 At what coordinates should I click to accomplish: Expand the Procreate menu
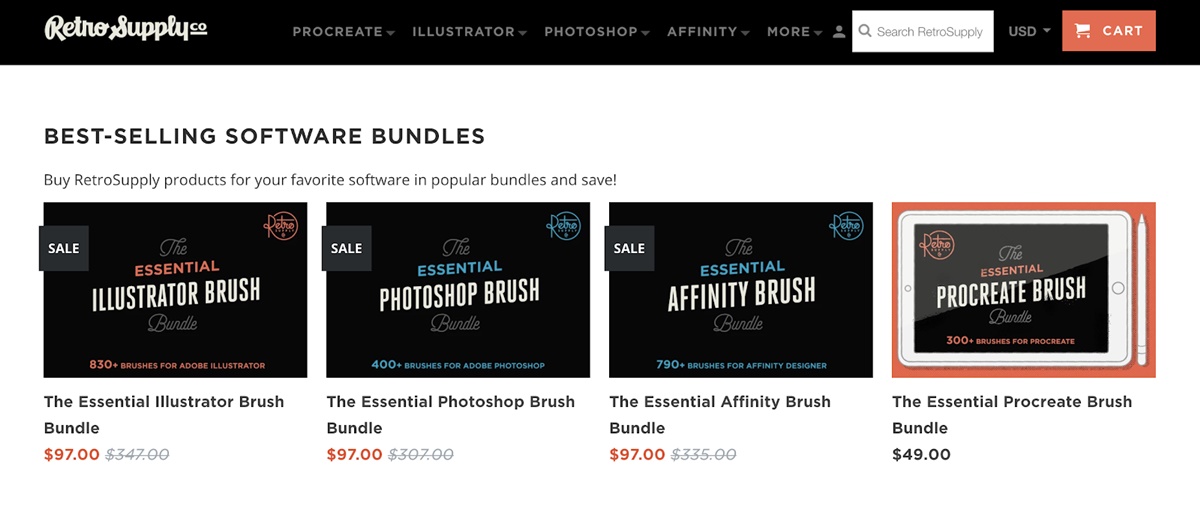click(343, 32)
